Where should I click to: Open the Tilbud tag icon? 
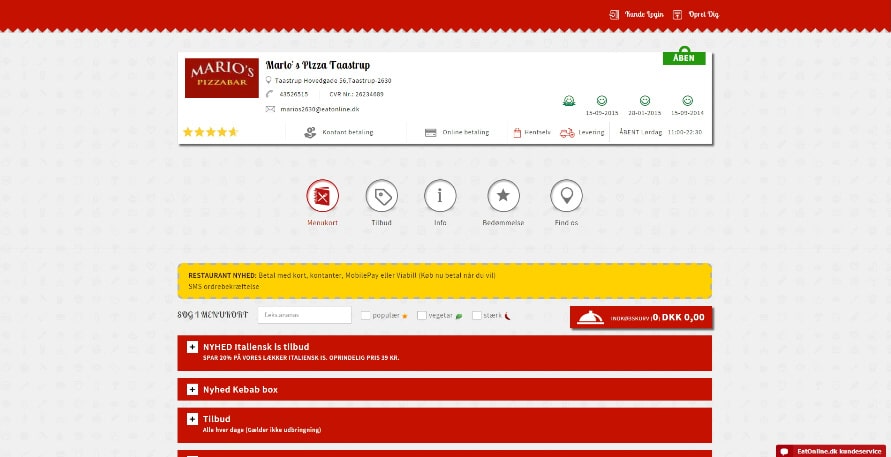(x=381, y=196)
